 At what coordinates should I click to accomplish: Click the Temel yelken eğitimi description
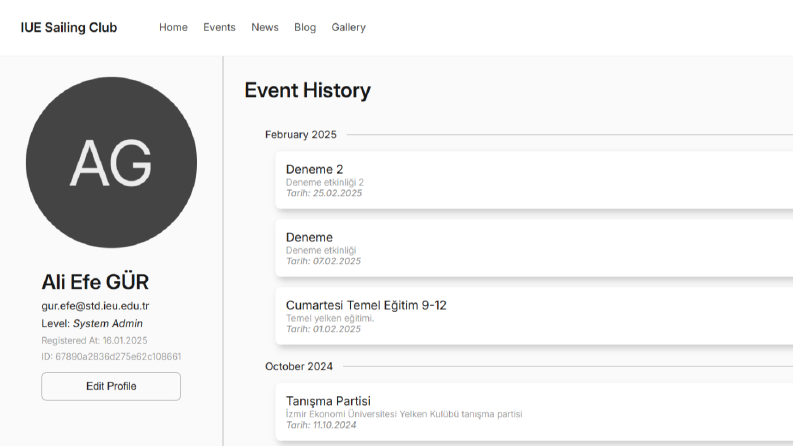(x=330, y=318)
